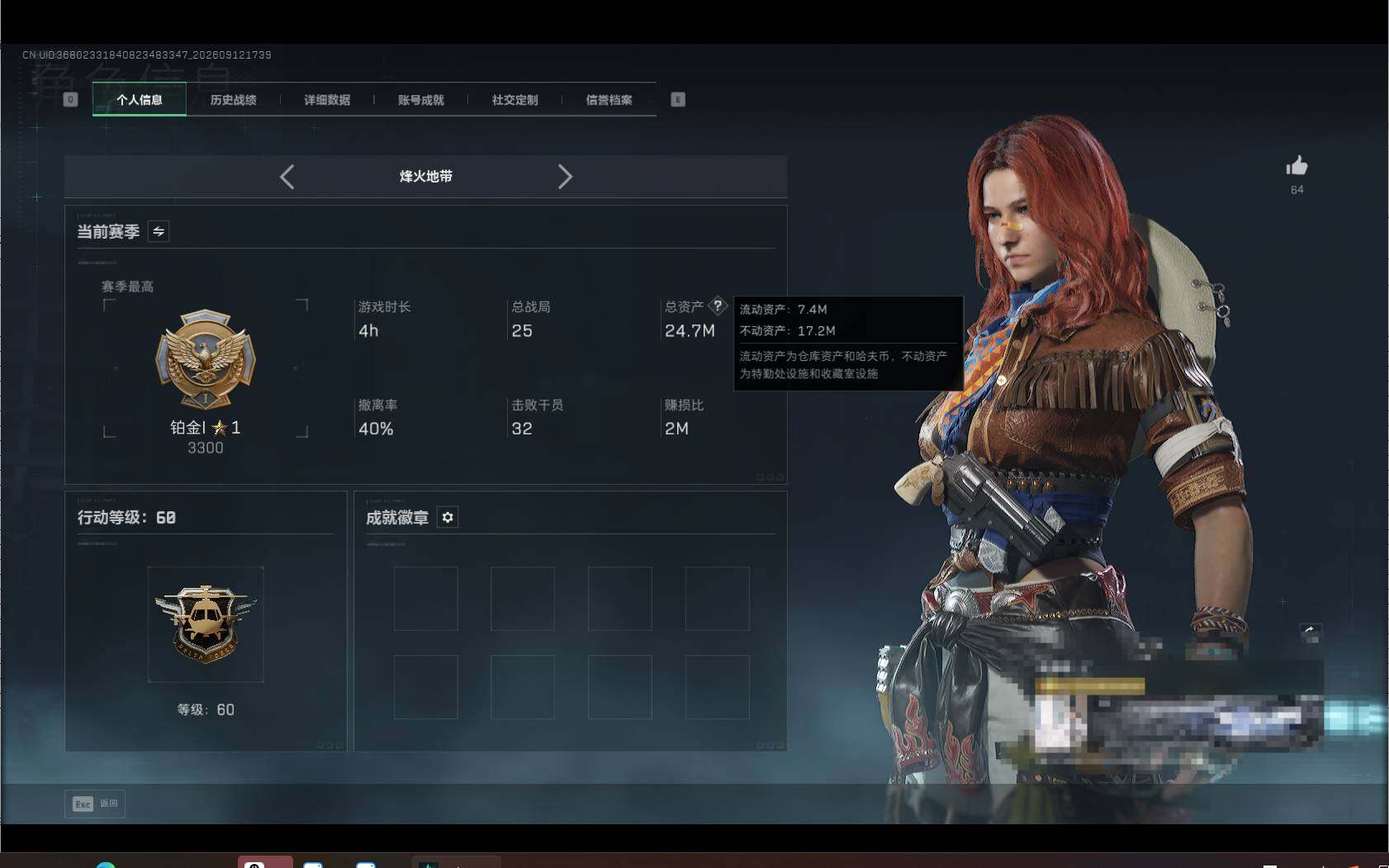
Task: Click the question mark beside 总资产
Action: 718,306
